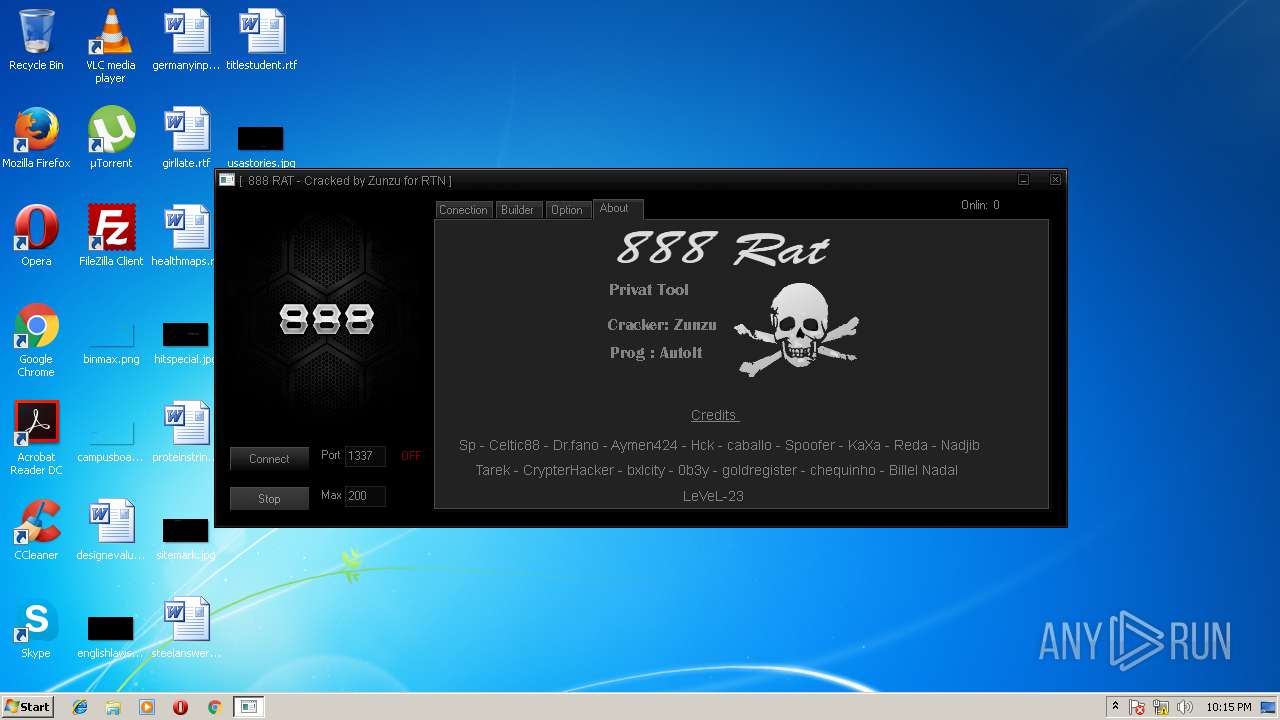This screenshot has height=720, width=1280.
Task: Open Google Chrome desktop shortcut
Action: click(36, 340)
